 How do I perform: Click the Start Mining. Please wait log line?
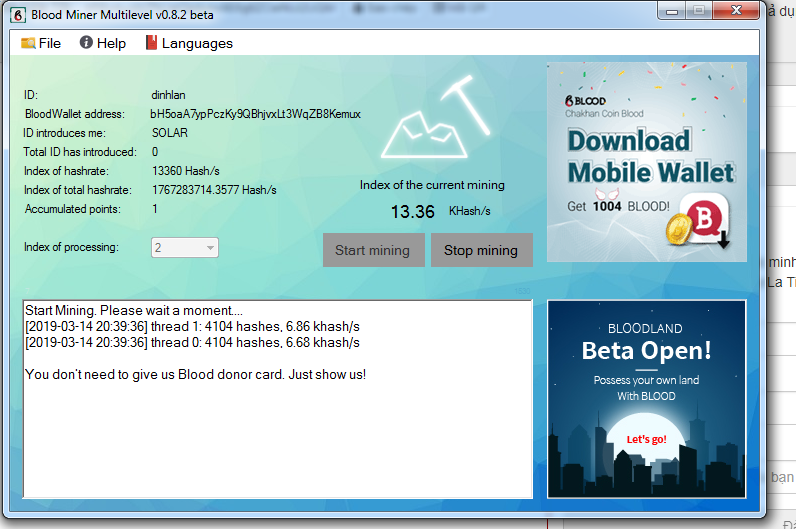pyautogui.click(x=134, y=310)
